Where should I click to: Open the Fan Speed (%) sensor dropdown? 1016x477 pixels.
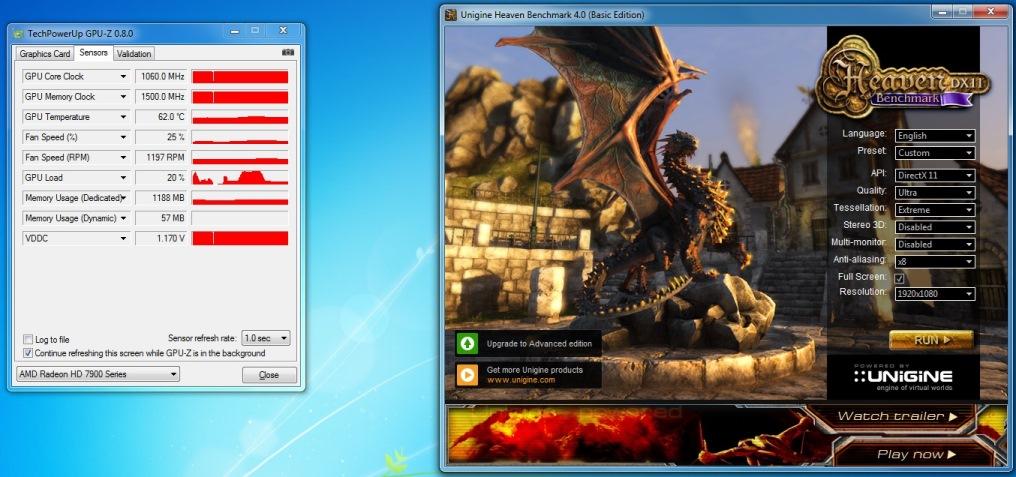(x=76, y=137)
